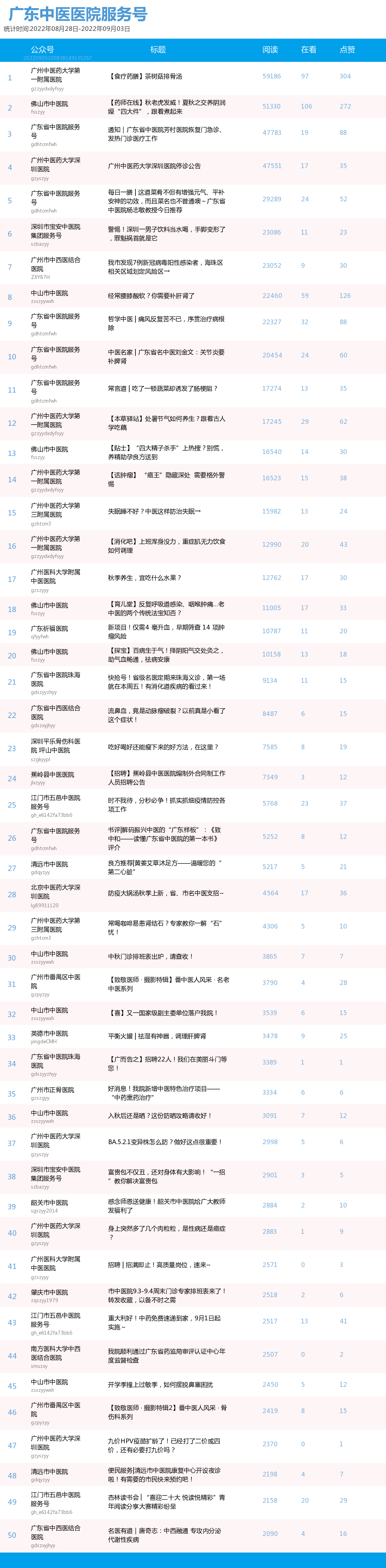Click account 英德市中医院
Screen dimensions: 386x1568
pyautogui.click(x=49, y=1033)
